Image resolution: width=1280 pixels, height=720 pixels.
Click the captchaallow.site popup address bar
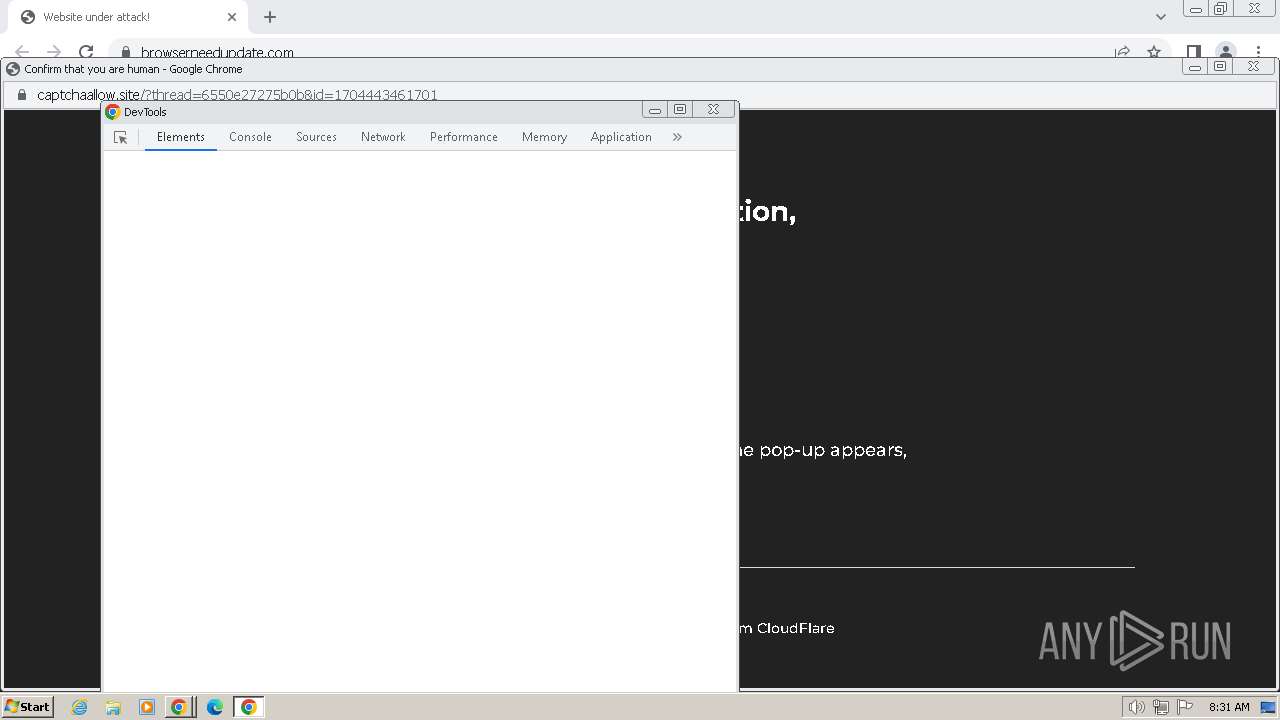[237, 95]
